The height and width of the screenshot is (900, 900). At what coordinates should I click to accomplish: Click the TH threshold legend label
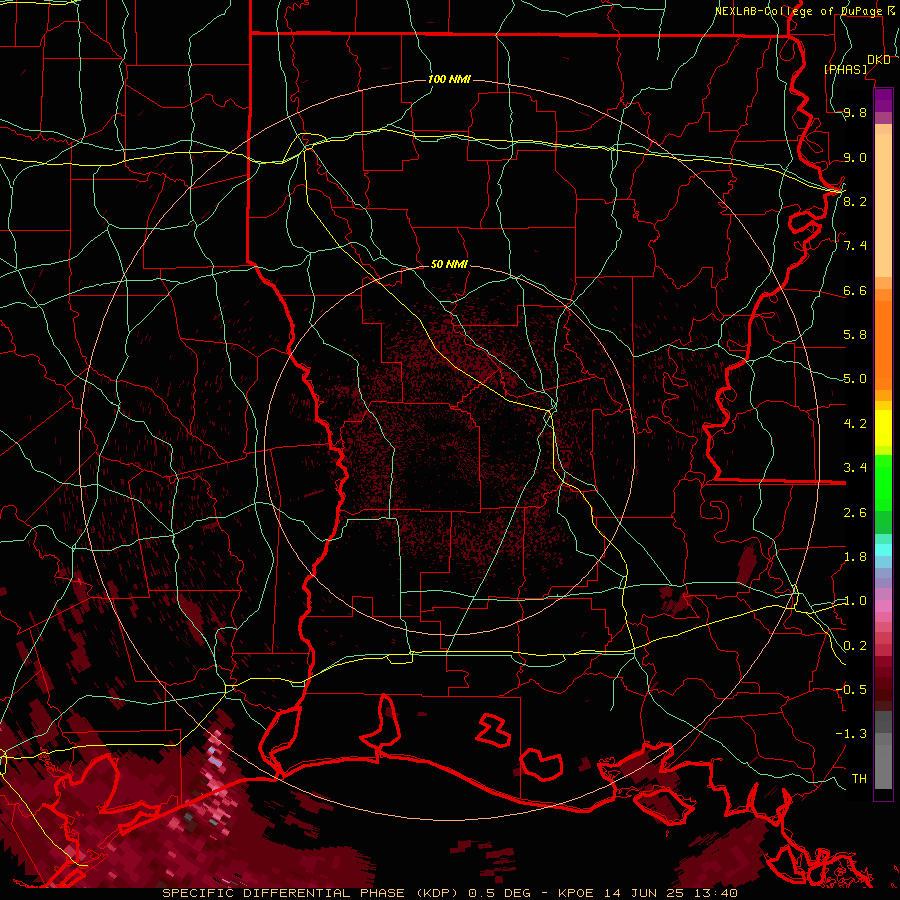click(859, 778)
